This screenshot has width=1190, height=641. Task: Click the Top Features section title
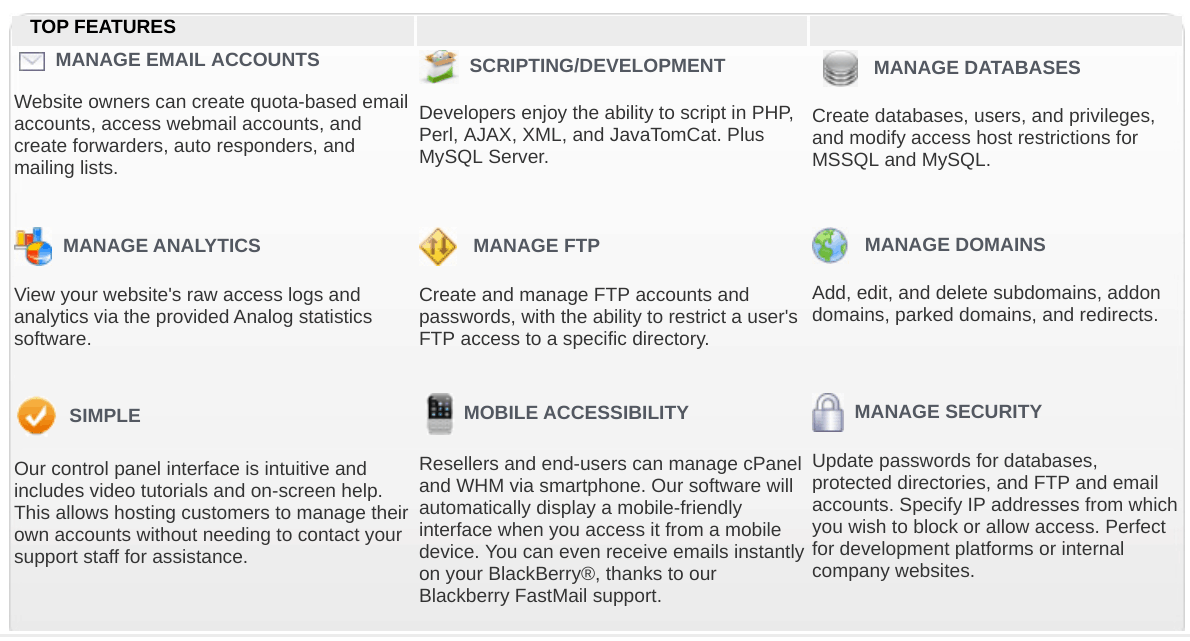tap(102, 27)
